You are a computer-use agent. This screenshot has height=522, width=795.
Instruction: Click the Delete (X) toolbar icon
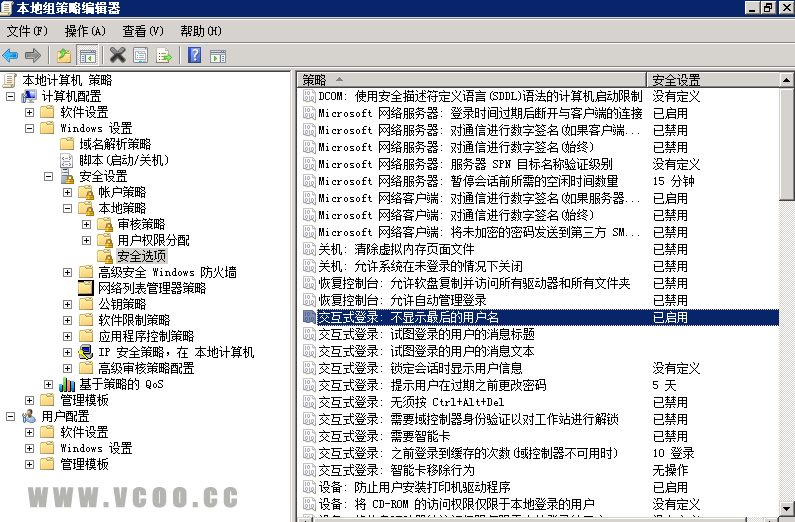coord(118,55)
